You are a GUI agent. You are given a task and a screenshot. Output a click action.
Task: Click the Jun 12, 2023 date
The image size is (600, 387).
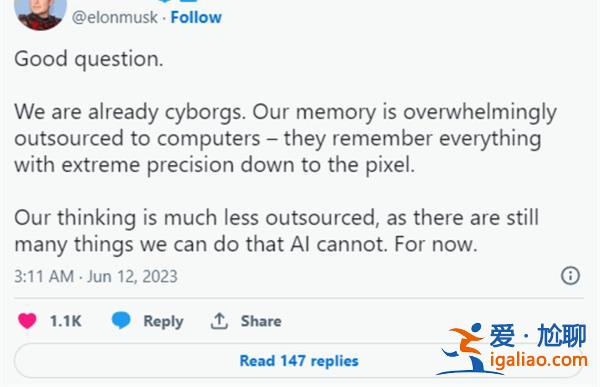point(132,276)
